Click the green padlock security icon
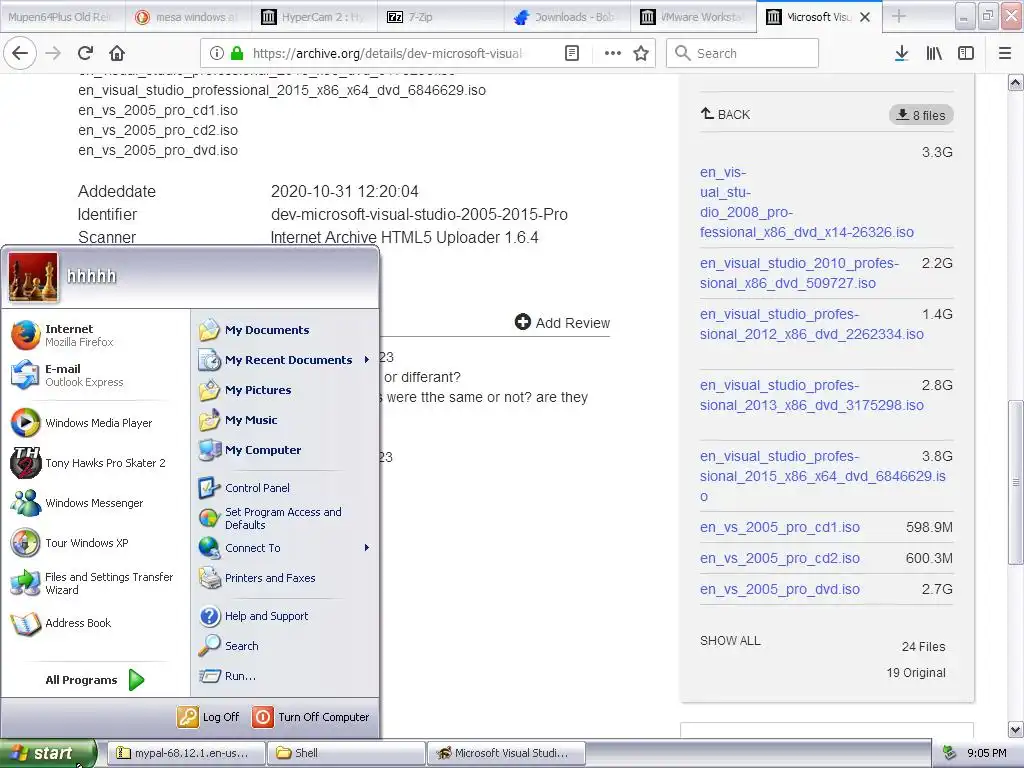Screen dimensions: 1024x768 click(x=237, y=54)
